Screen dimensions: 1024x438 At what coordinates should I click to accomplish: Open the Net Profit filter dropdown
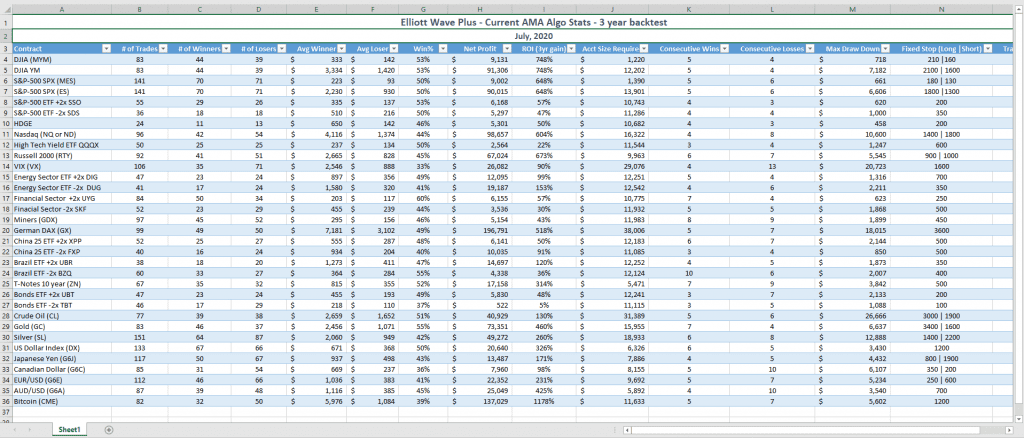pos(505,49)
